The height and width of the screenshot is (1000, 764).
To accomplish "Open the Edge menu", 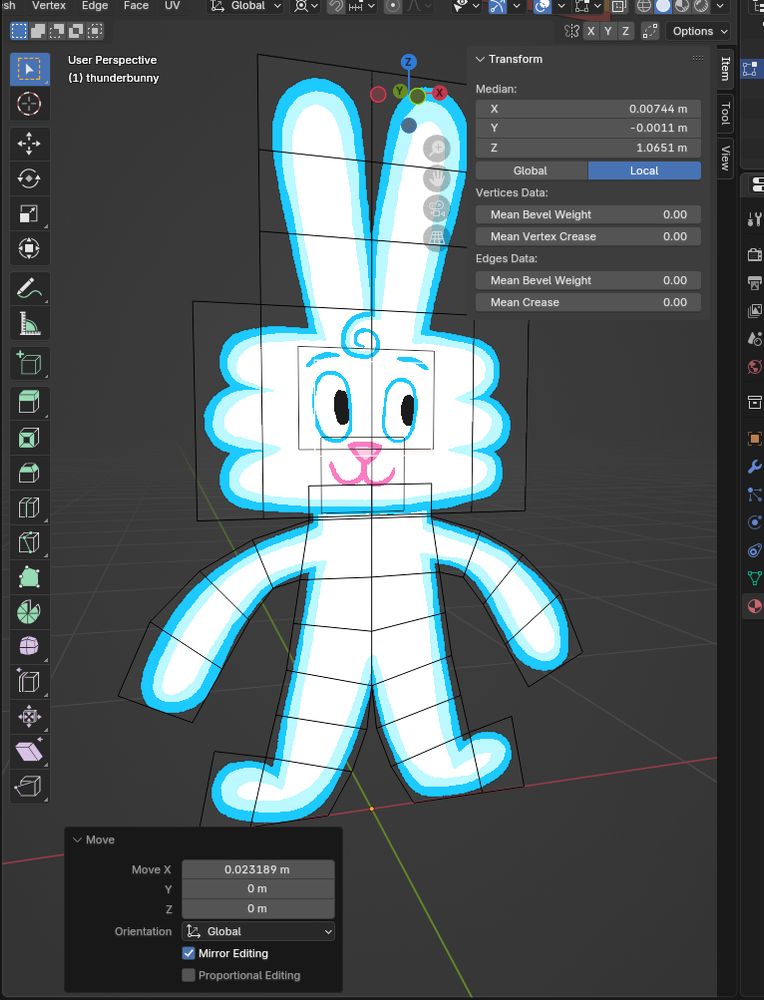I will (94, 5).
